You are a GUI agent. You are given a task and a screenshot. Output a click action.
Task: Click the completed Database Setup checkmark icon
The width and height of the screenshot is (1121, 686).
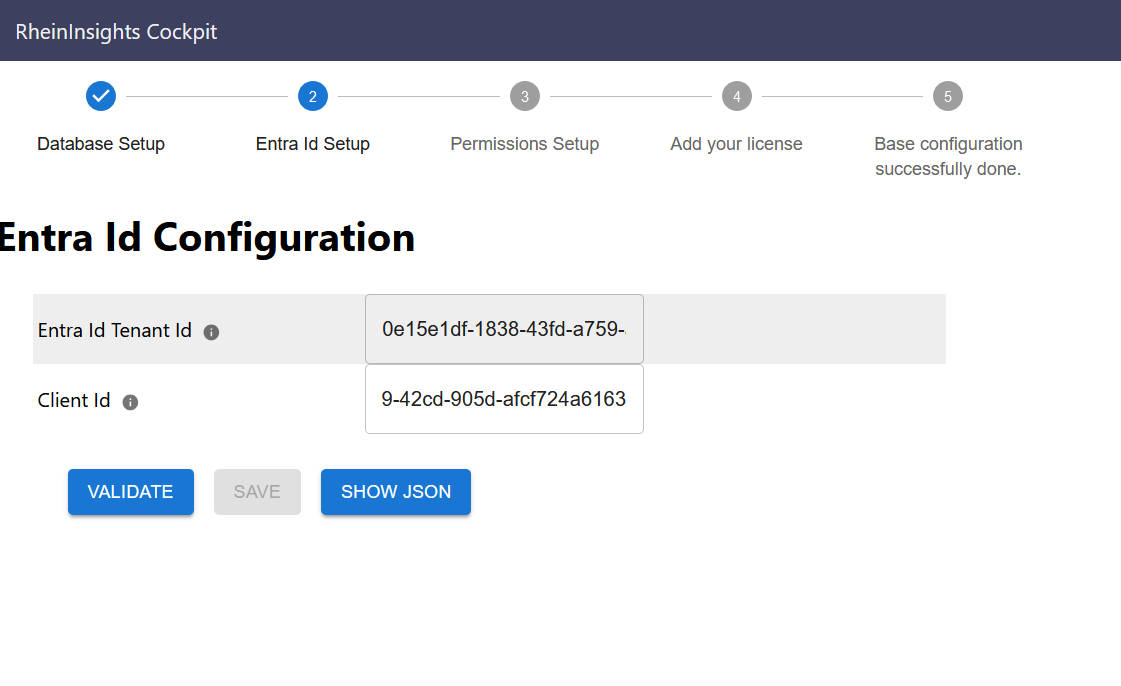101,96
